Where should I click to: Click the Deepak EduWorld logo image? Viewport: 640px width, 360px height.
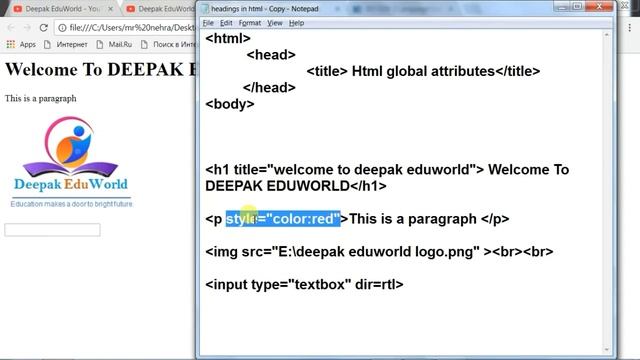71,162
